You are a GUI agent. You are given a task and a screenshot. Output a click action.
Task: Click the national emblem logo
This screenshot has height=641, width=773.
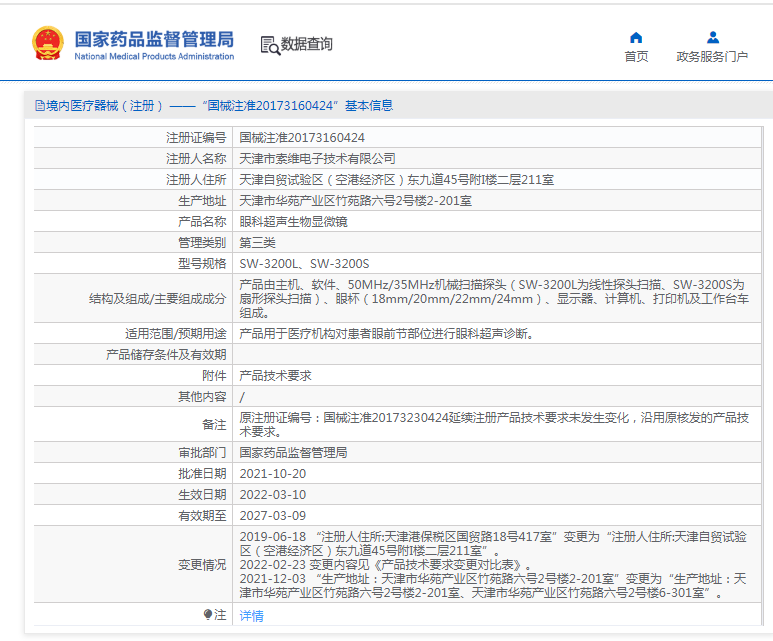point(48,44)
